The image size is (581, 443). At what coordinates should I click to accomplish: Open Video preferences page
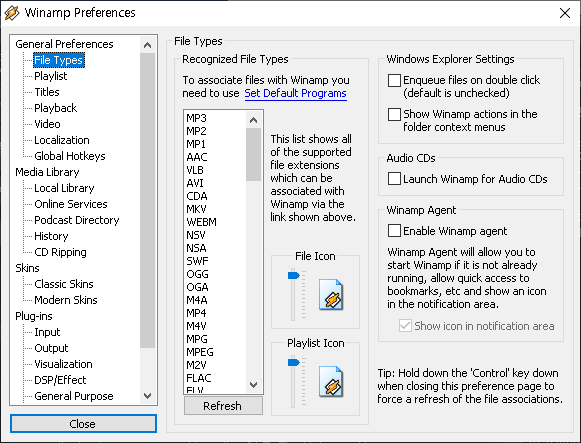(x=47, y=124)
